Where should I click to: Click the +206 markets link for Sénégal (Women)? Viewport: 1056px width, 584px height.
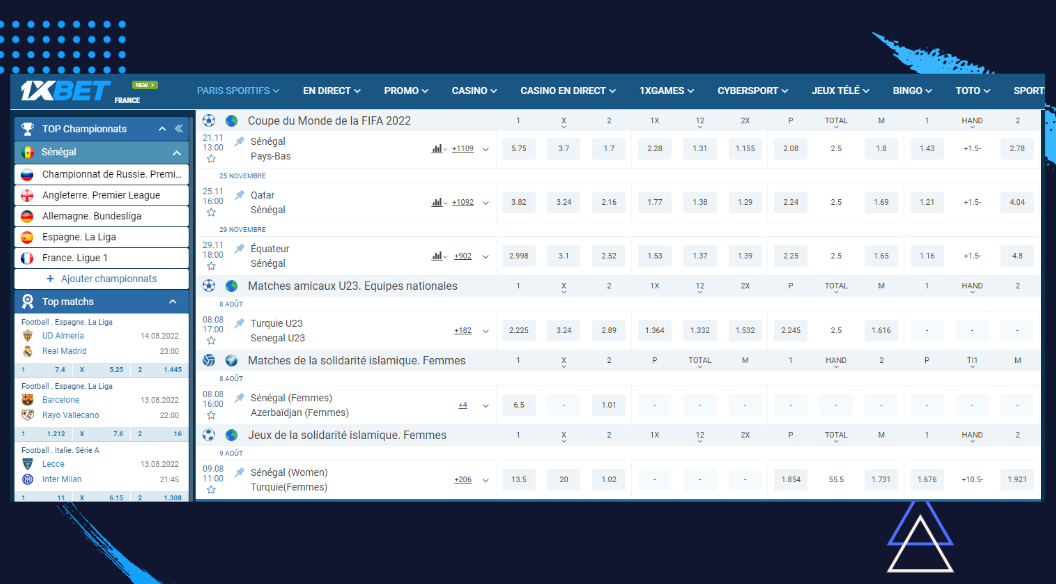(463, 480)
